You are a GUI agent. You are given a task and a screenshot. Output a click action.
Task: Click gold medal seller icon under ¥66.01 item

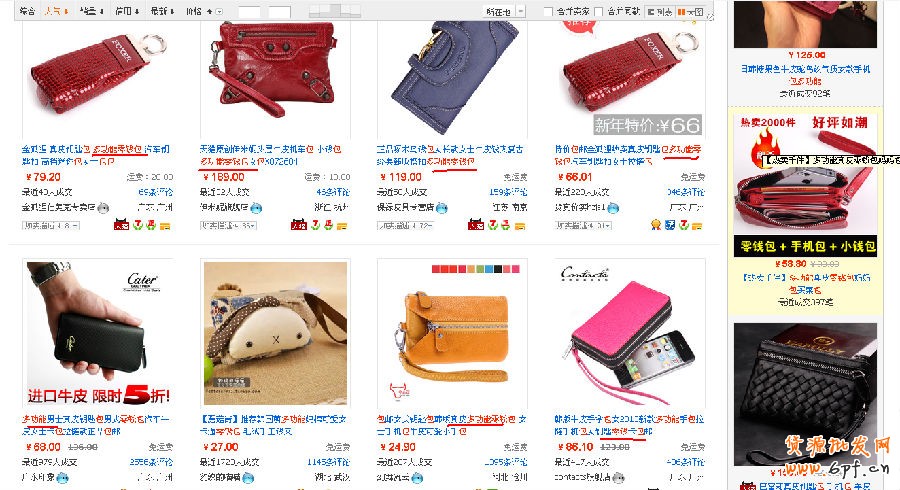point(656,225)
